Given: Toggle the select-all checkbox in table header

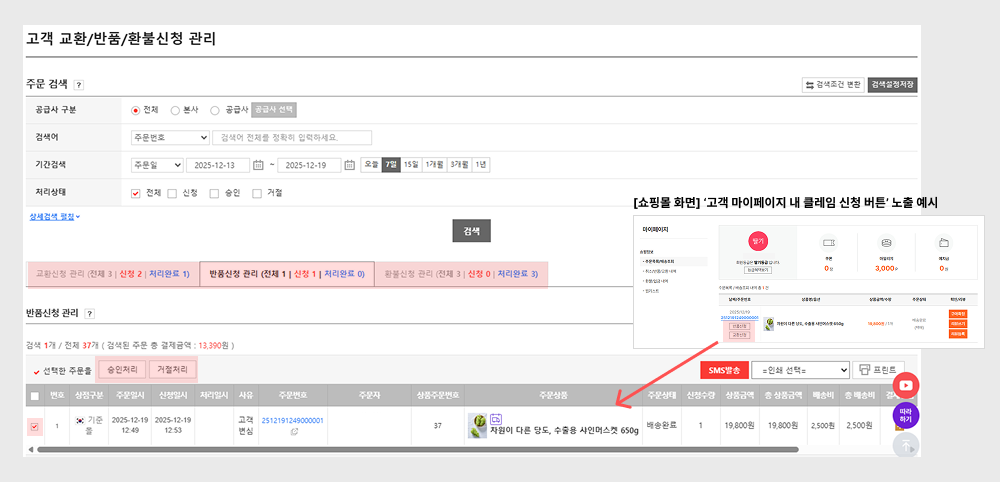Looking at the screenshot, I should [x=34, y=396].
